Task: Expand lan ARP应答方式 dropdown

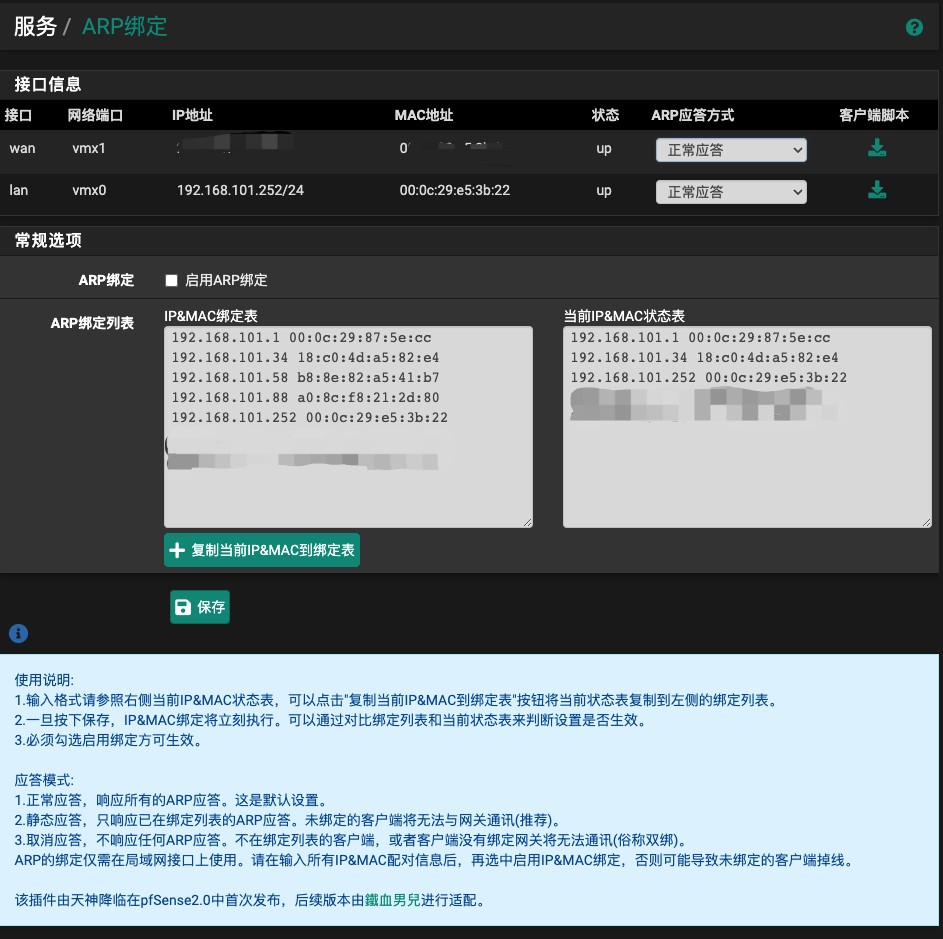Action: 731,191
